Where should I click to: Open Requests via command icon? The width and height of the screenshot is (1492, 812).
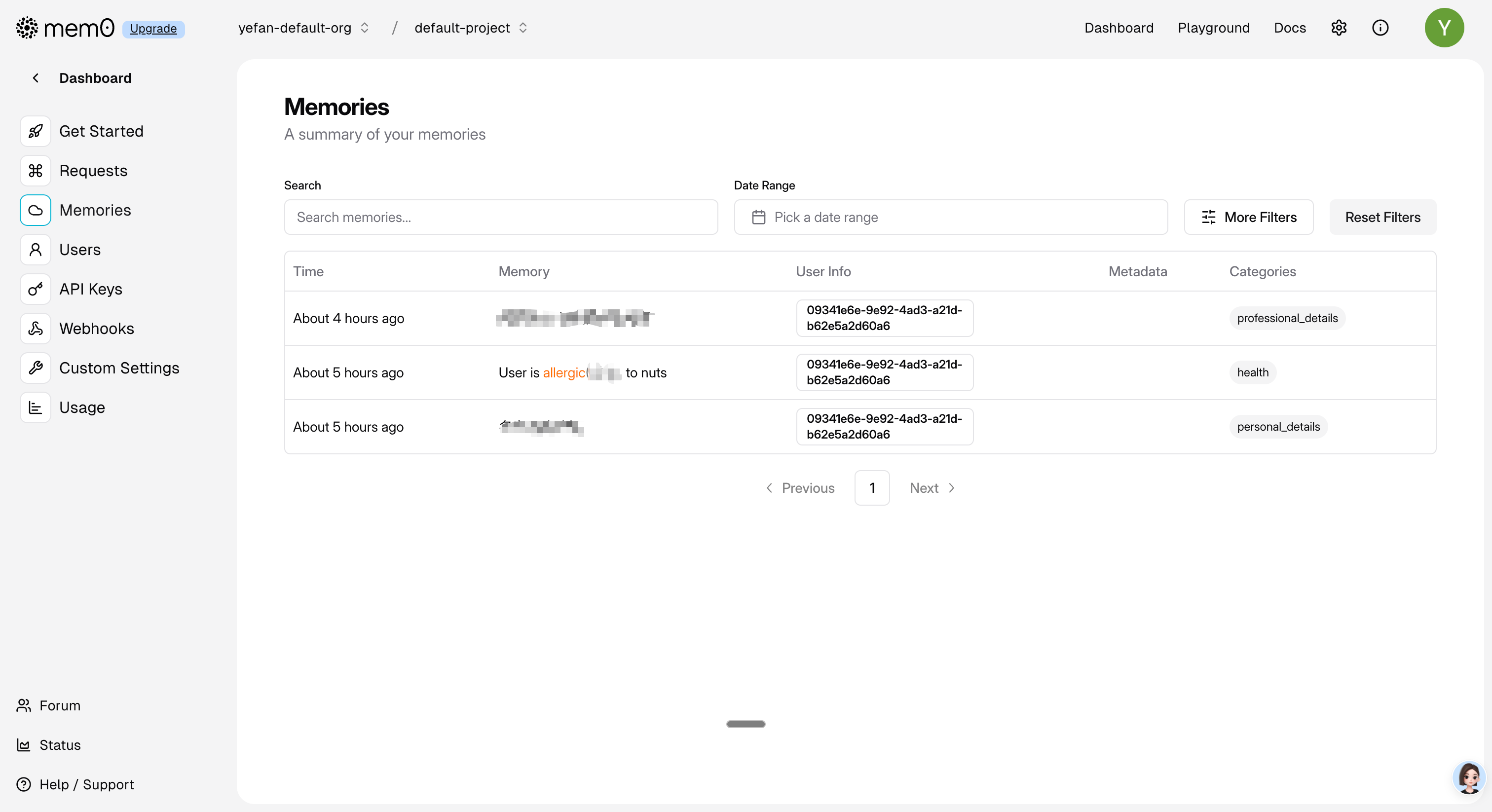(36, 171)
